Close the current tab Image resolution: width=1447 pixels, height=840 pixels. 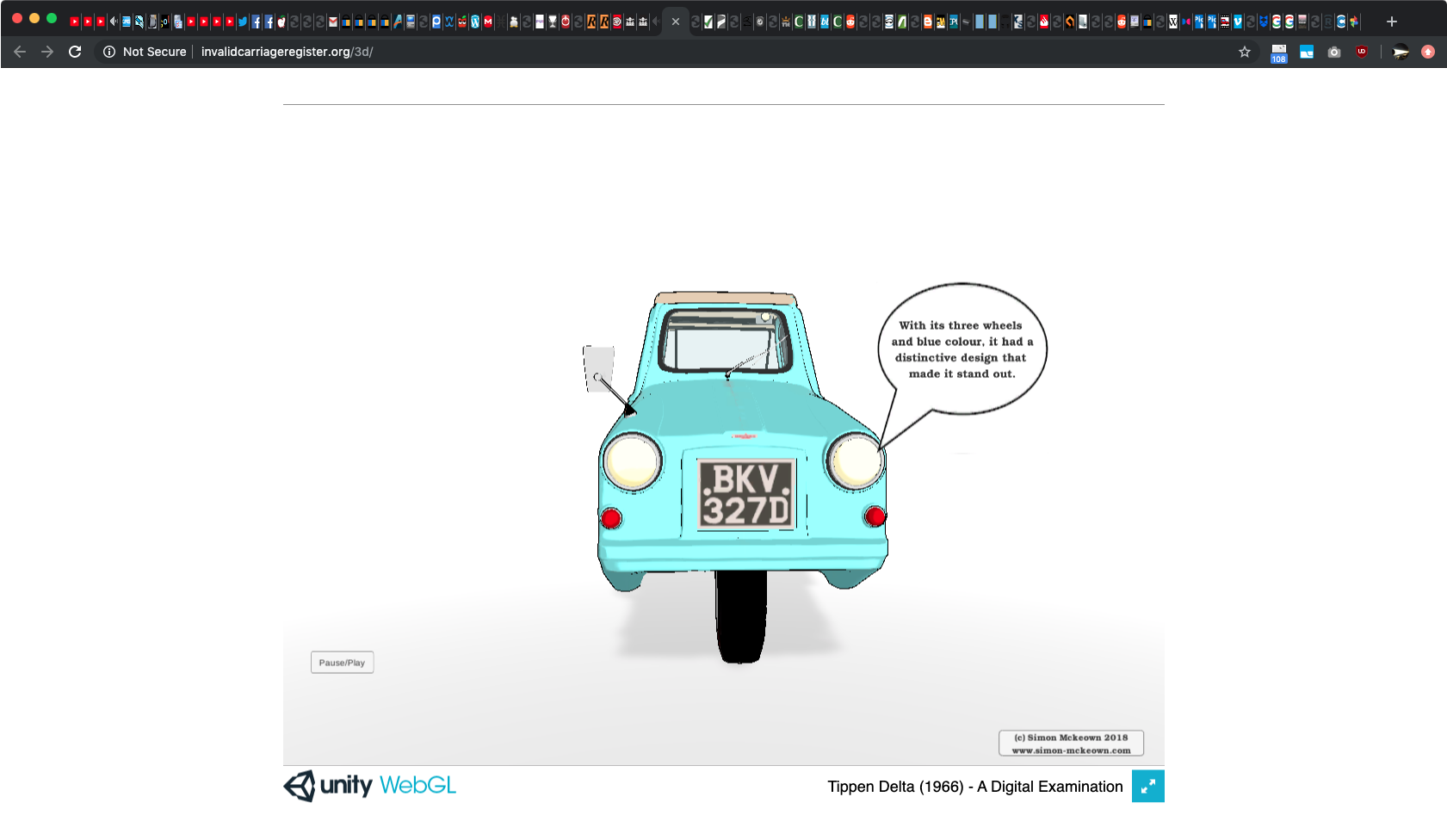pyautogui.click(x=676, y=22)
